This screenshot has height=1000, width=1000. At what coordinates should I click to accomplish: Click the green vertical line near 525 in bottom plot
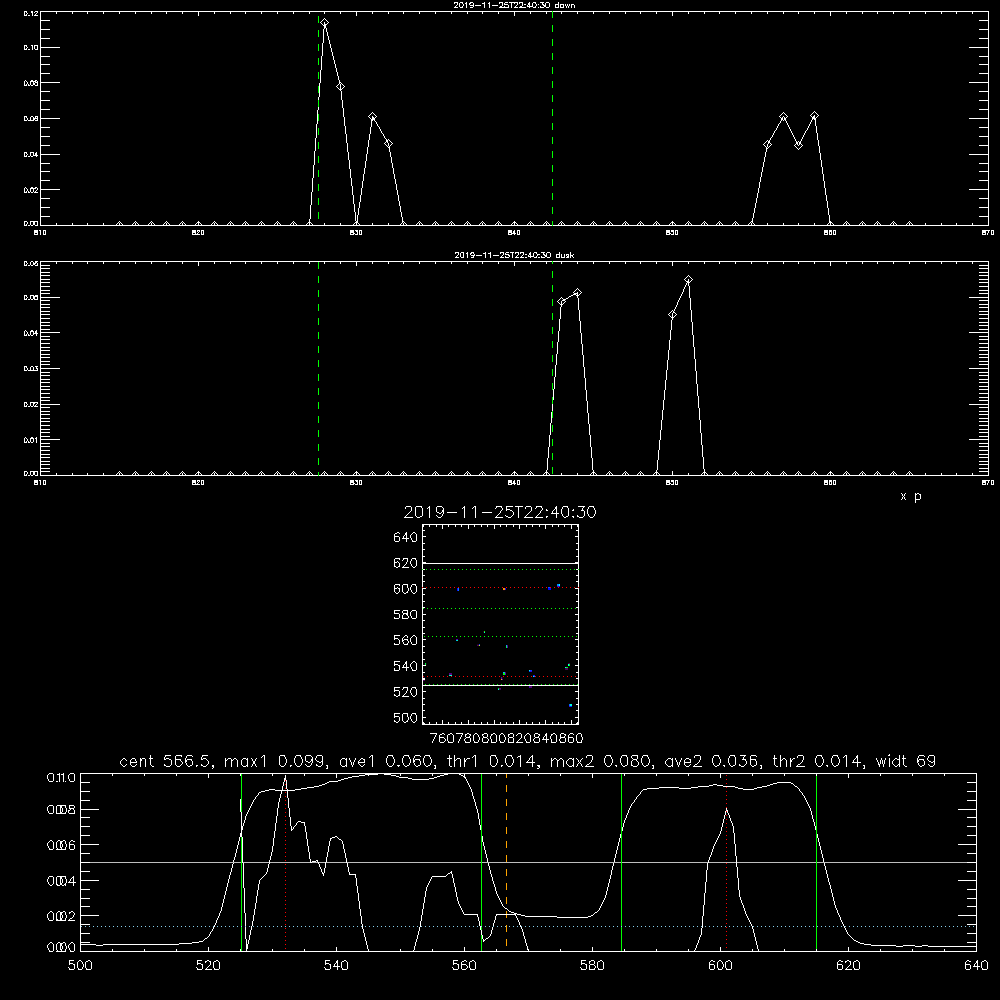(x=241, y=861)
